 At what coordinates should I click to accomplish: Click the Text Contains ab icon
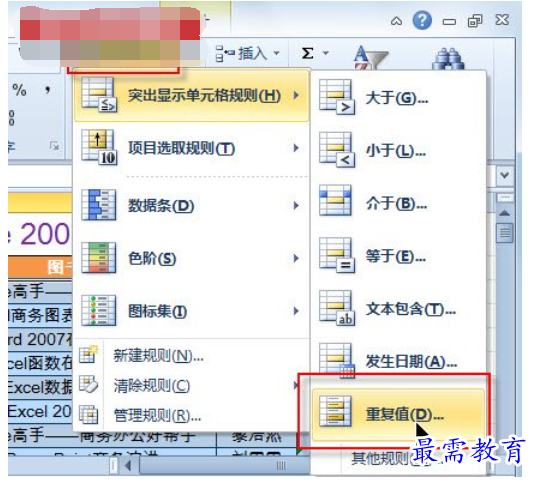(x=337, y=308)
